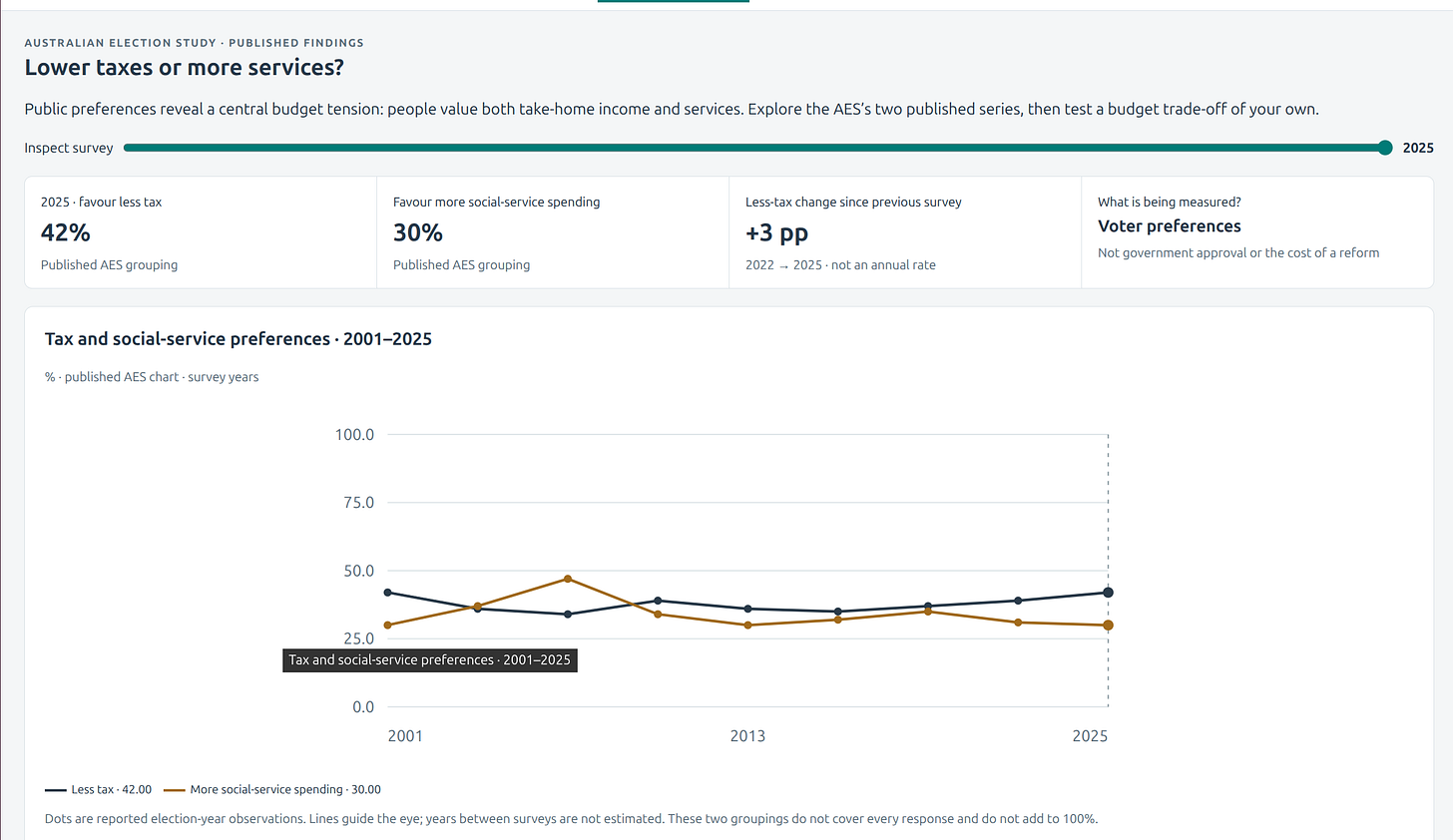Click the intro sentence about a central budget tension
1453x840 pixels.
pyautogui.click(x=672, y=109)
